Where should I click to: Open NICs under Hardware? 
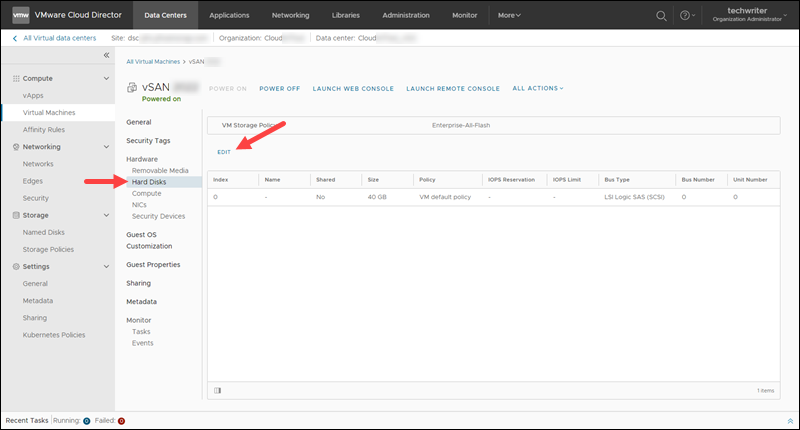click(x=139, y=205)
